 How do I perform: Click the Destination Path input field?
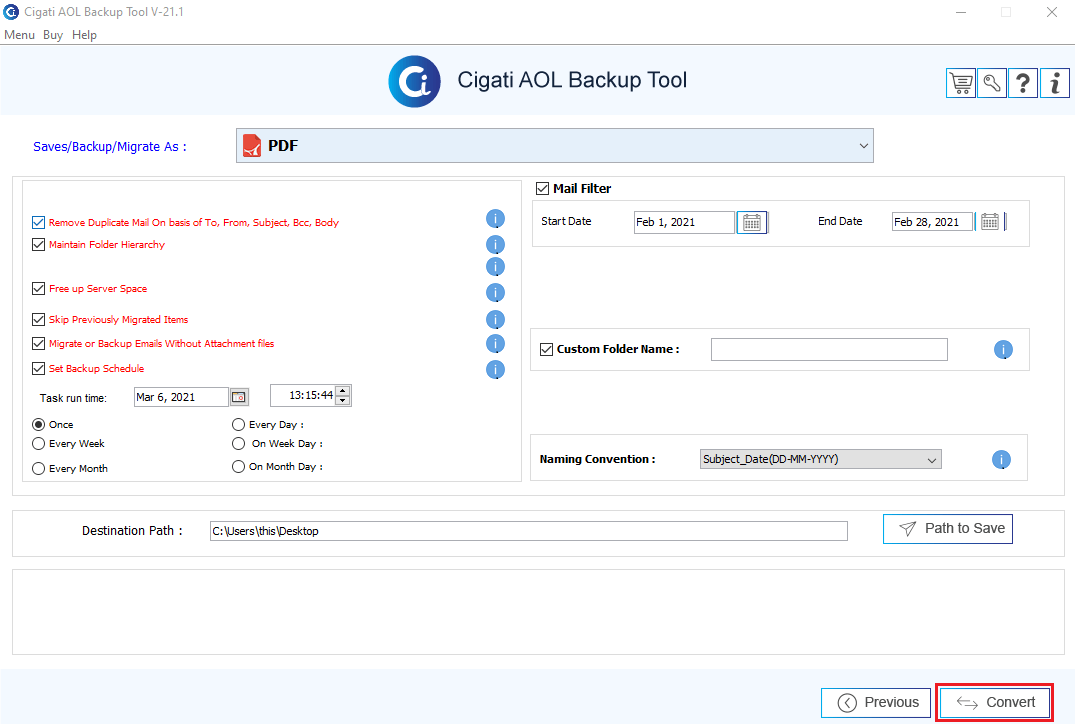[529, 531]
